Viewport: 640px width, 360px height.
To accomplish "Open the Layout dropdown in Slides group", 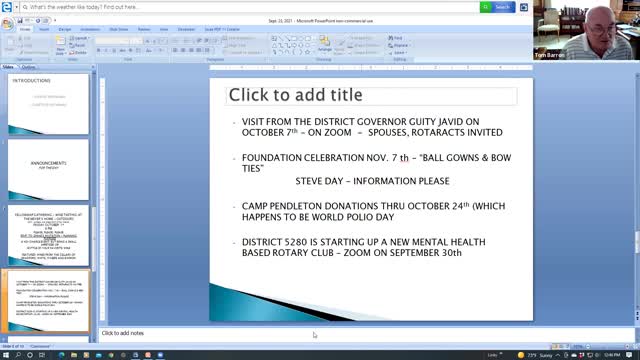I will 79,38.
